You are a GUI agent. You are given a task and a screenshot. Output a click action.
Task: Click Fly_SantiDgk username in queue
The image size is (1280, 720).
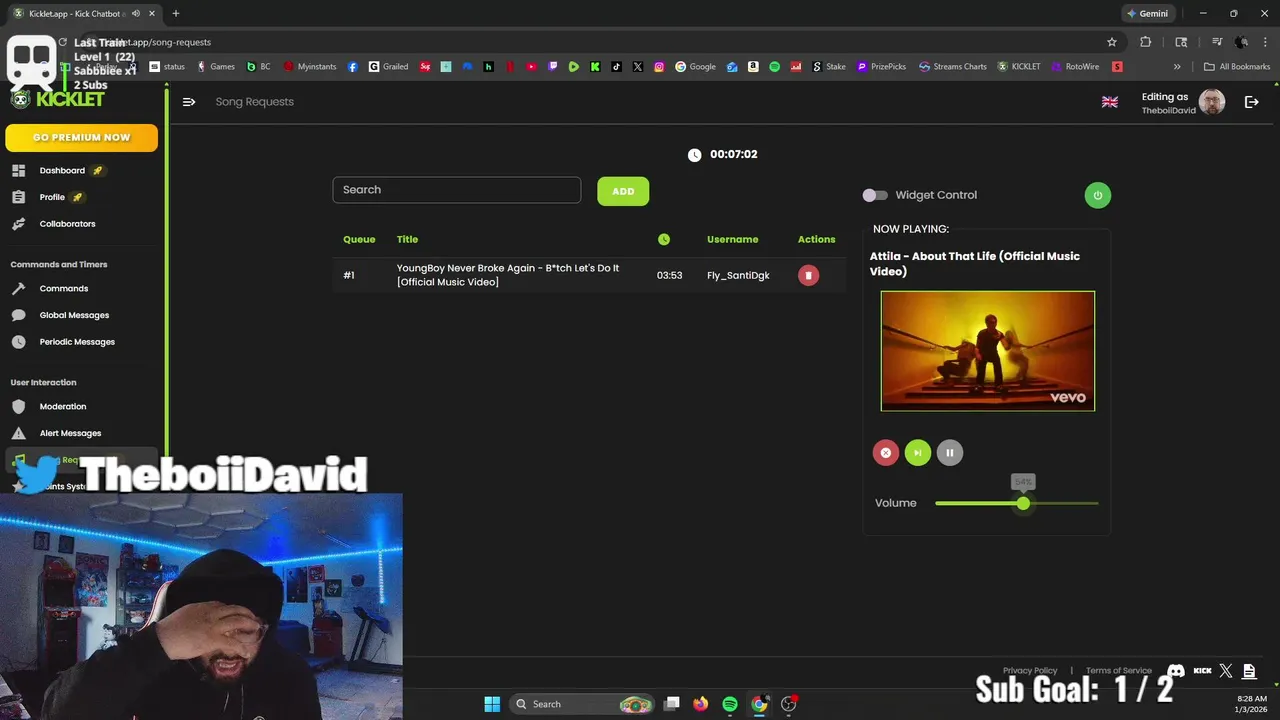click(738, 275)
